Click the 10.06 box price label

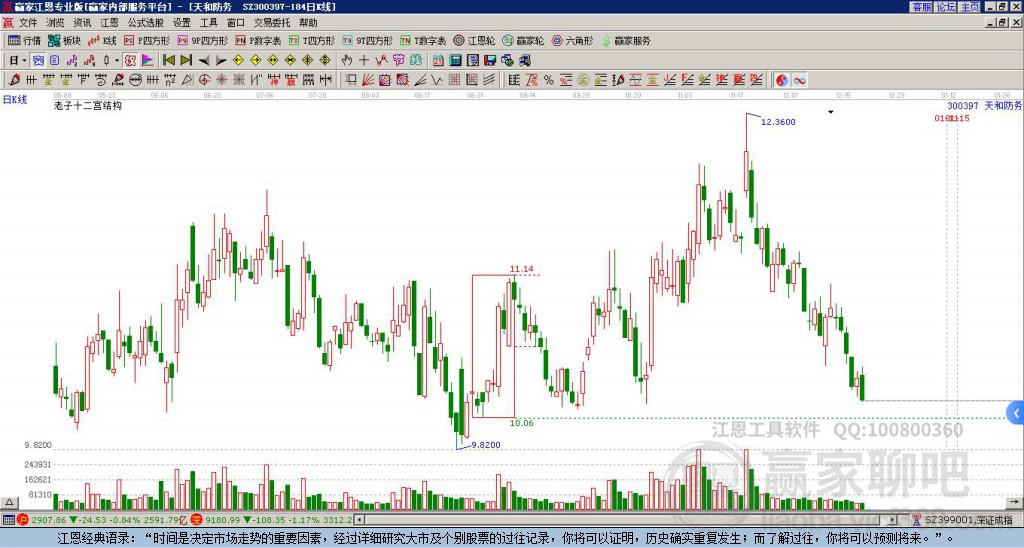[x=522, y=423]
